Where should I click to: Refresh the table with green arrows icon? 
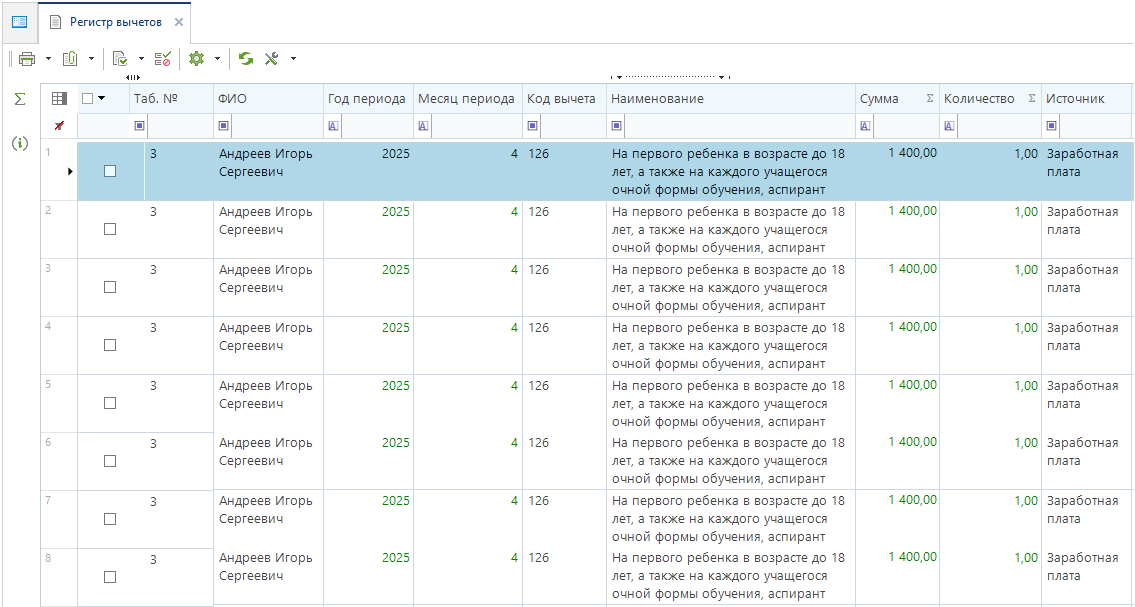click(246, 59)
